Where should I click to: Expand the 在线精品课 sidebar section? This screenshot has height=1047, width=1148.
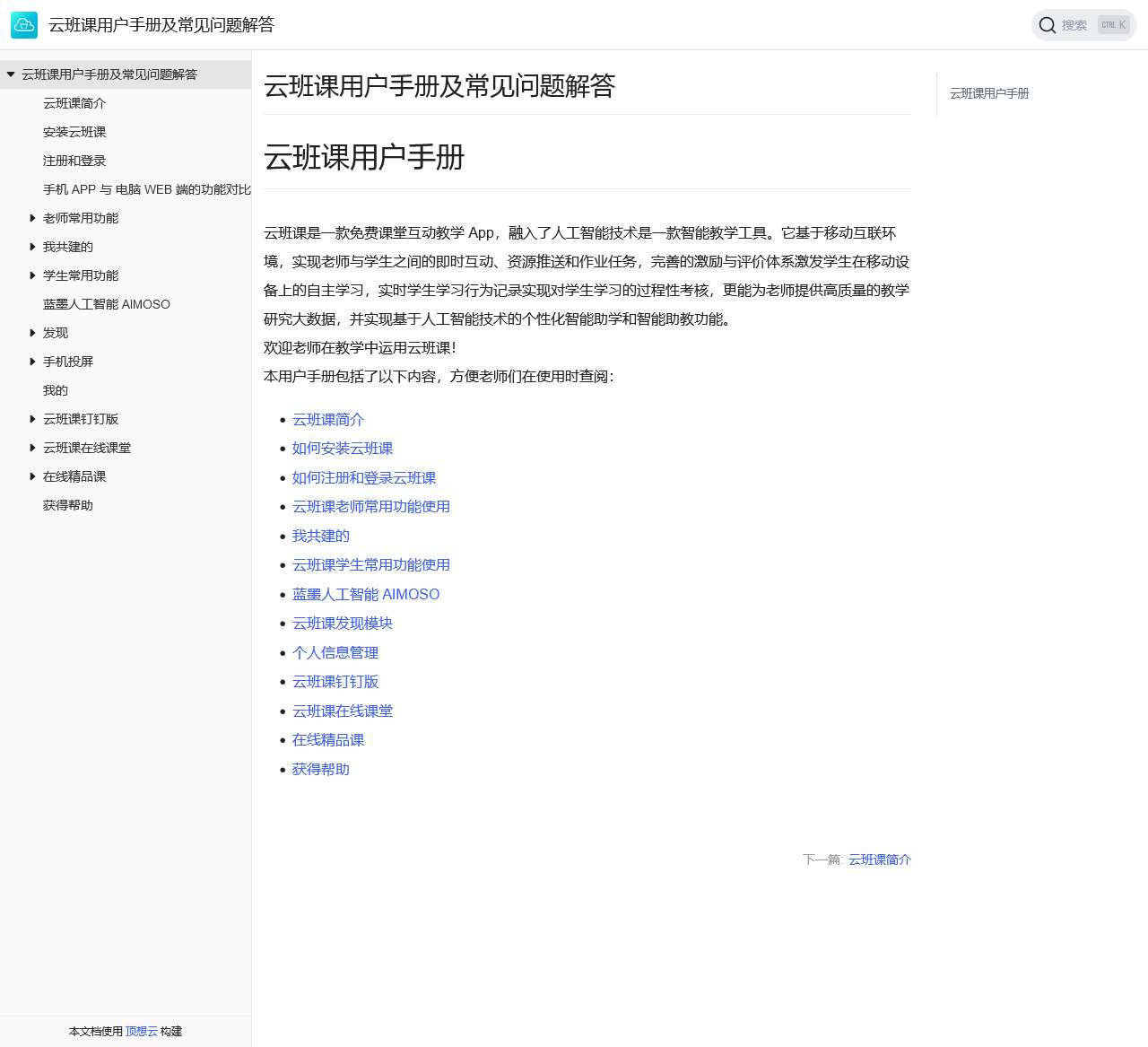click(x=33, y=476)
